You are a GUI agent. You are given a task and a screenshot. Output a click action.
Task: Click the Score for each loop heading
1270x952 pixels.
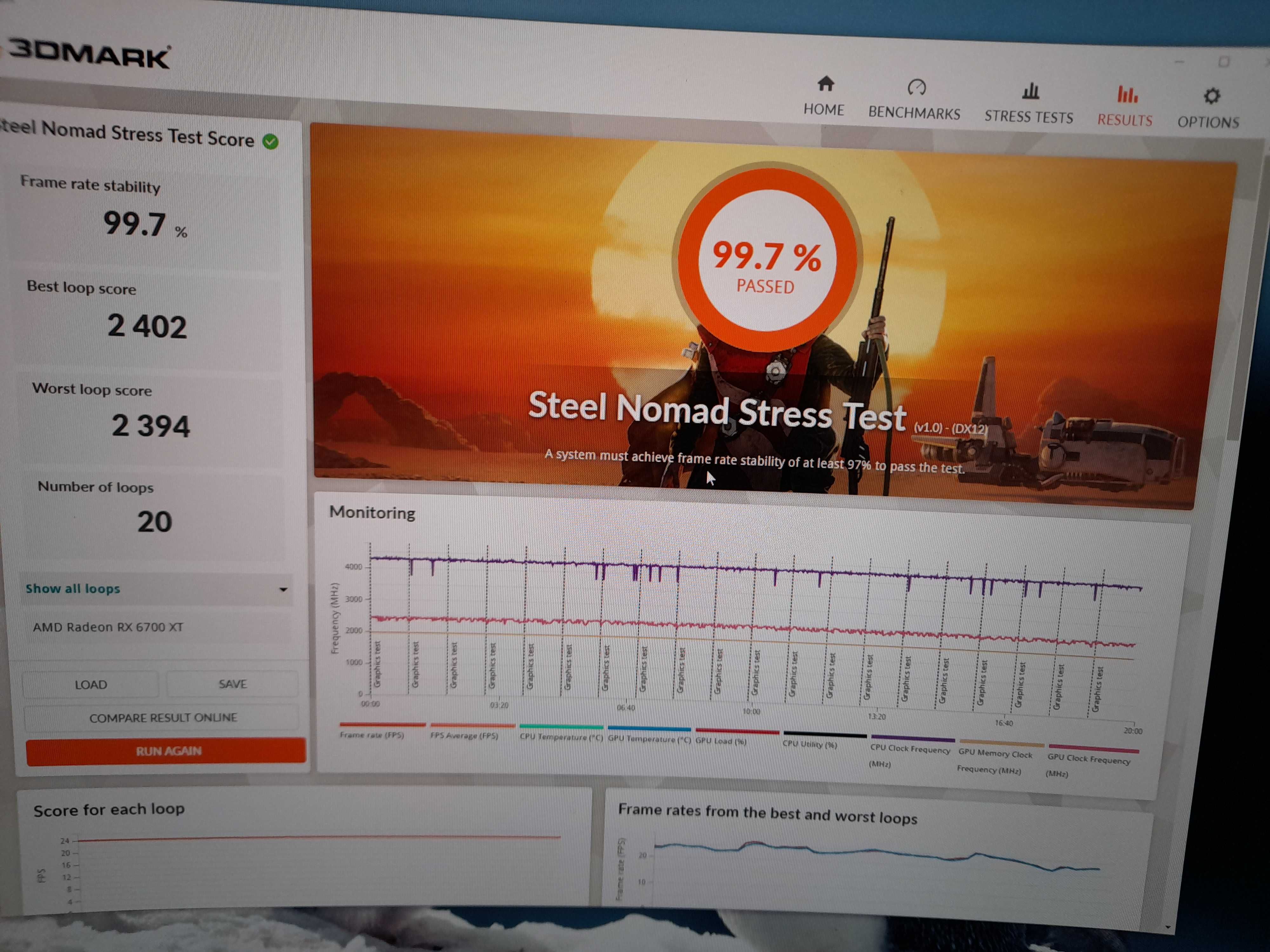(109, 810)
